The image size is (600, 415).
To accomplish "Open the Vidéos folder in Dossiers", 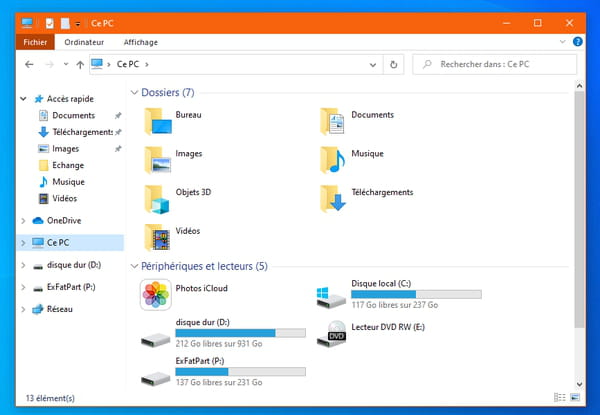I will [157, 237].
